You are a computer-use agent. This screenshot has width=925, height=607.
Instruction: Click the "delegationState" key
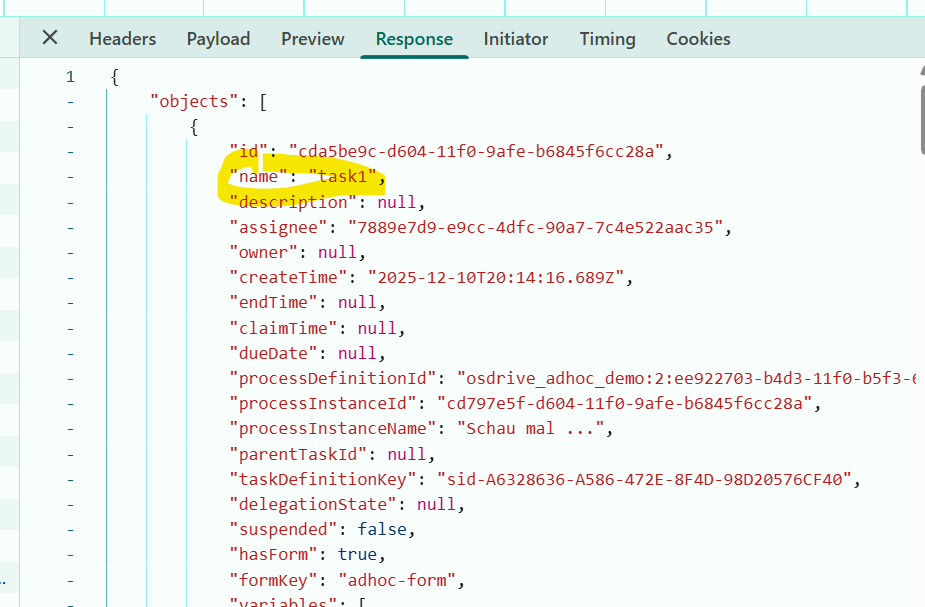[x=313, y=504]
